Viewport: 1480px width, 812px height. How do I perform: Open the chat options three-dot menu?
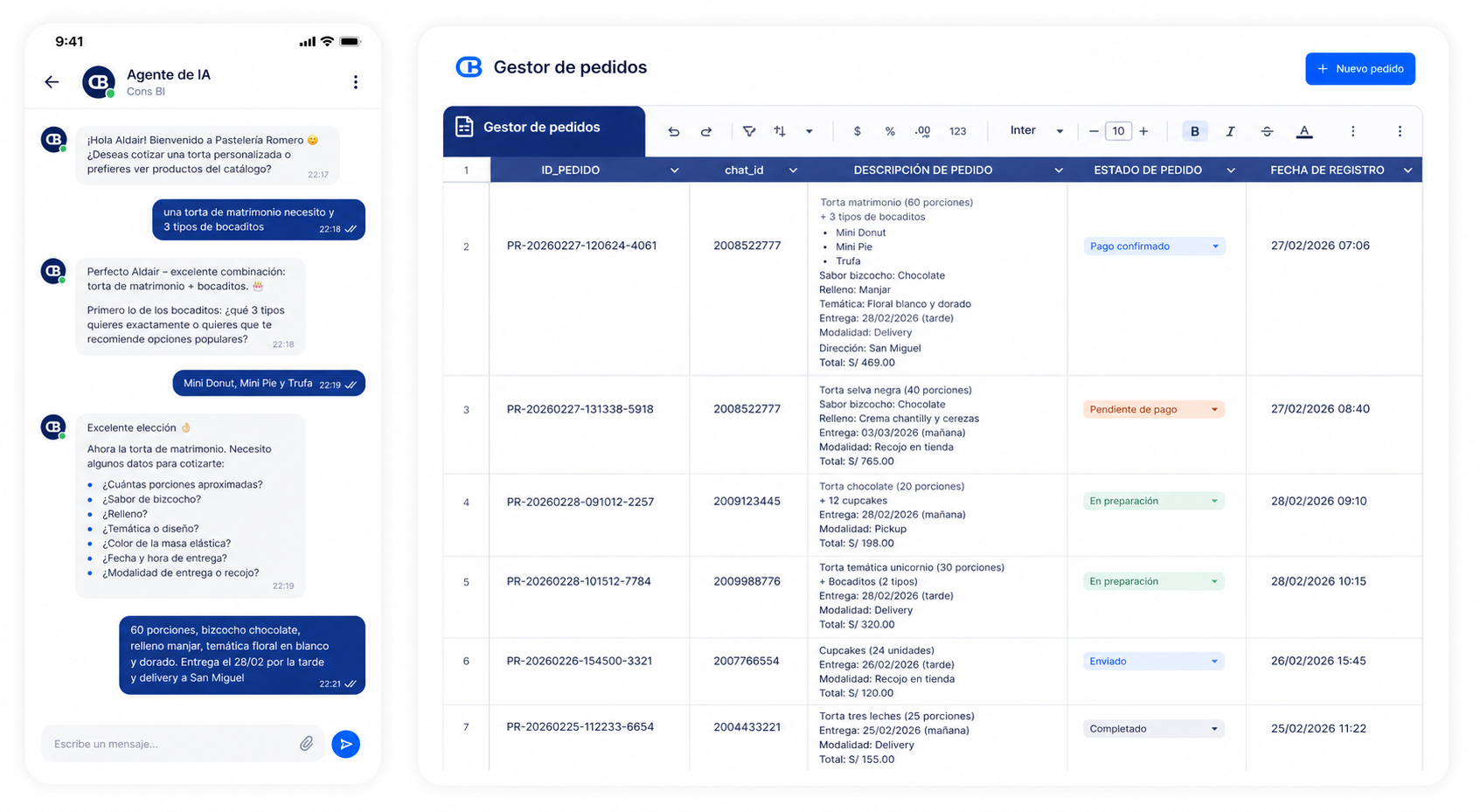click(x=355, y=82)
